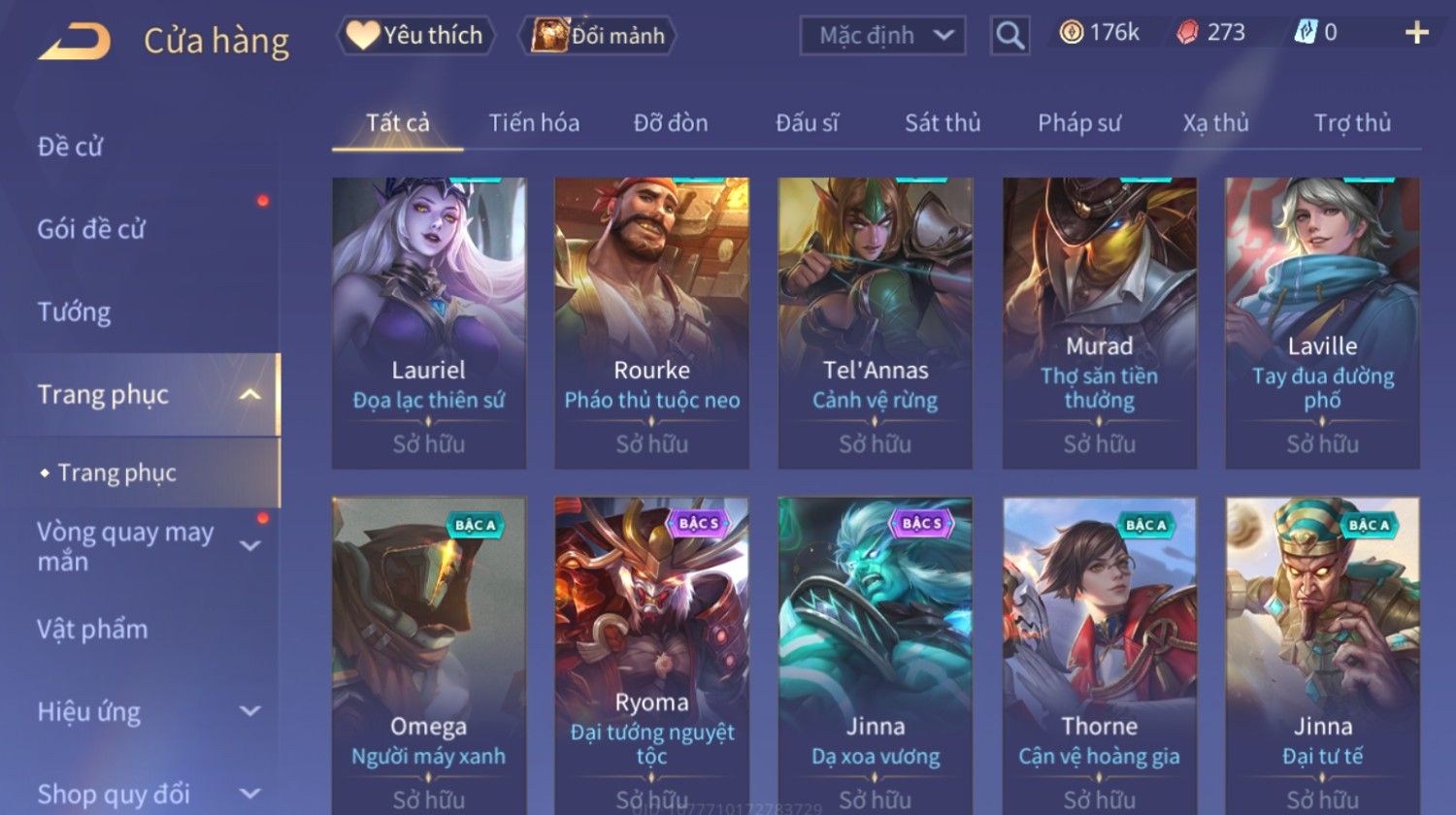Image resolution: width=1456 pixels, height=815 pixels.
Task: Select the Lauriel Đọa lạc thiên sứ skin
Action: (x=429, y=323)
